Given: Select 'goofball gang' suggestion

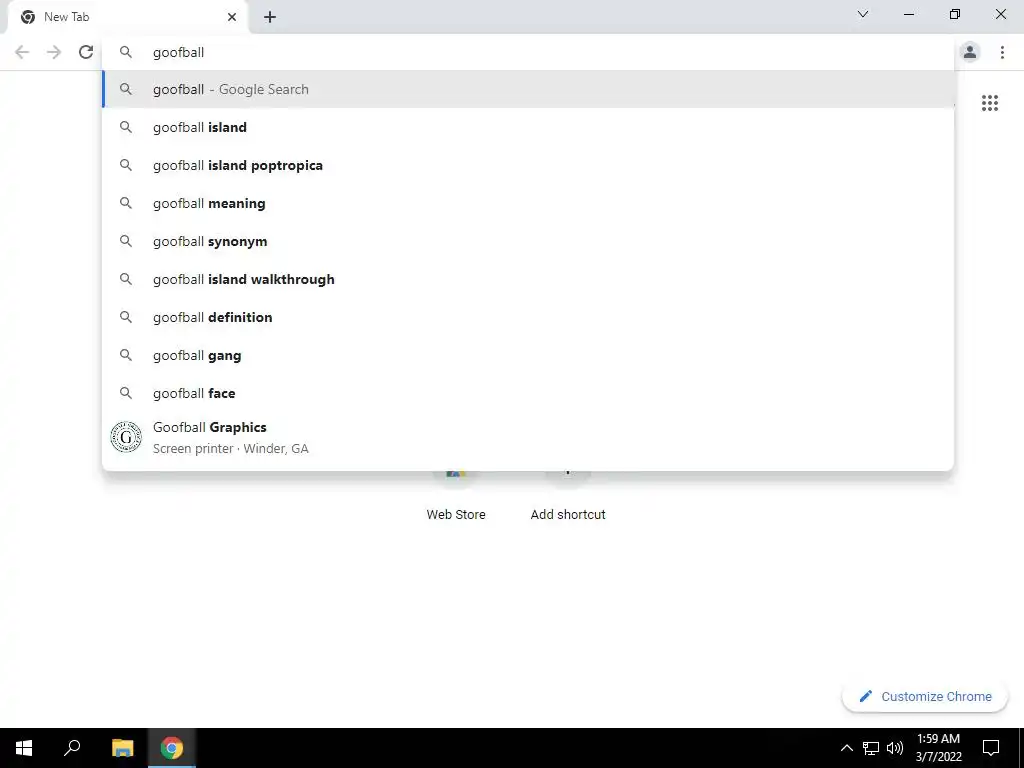Looking at the screenshot, I should (529, 355).
